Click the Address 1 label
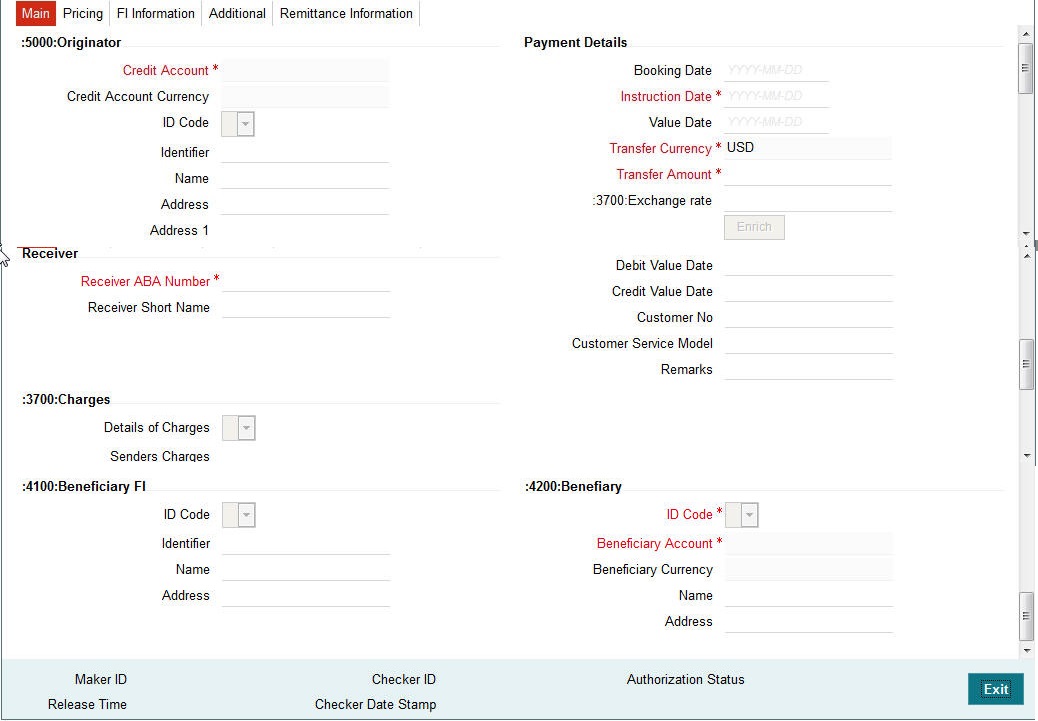The width and height of the screenshot is (1038, 721). point(179,230)
